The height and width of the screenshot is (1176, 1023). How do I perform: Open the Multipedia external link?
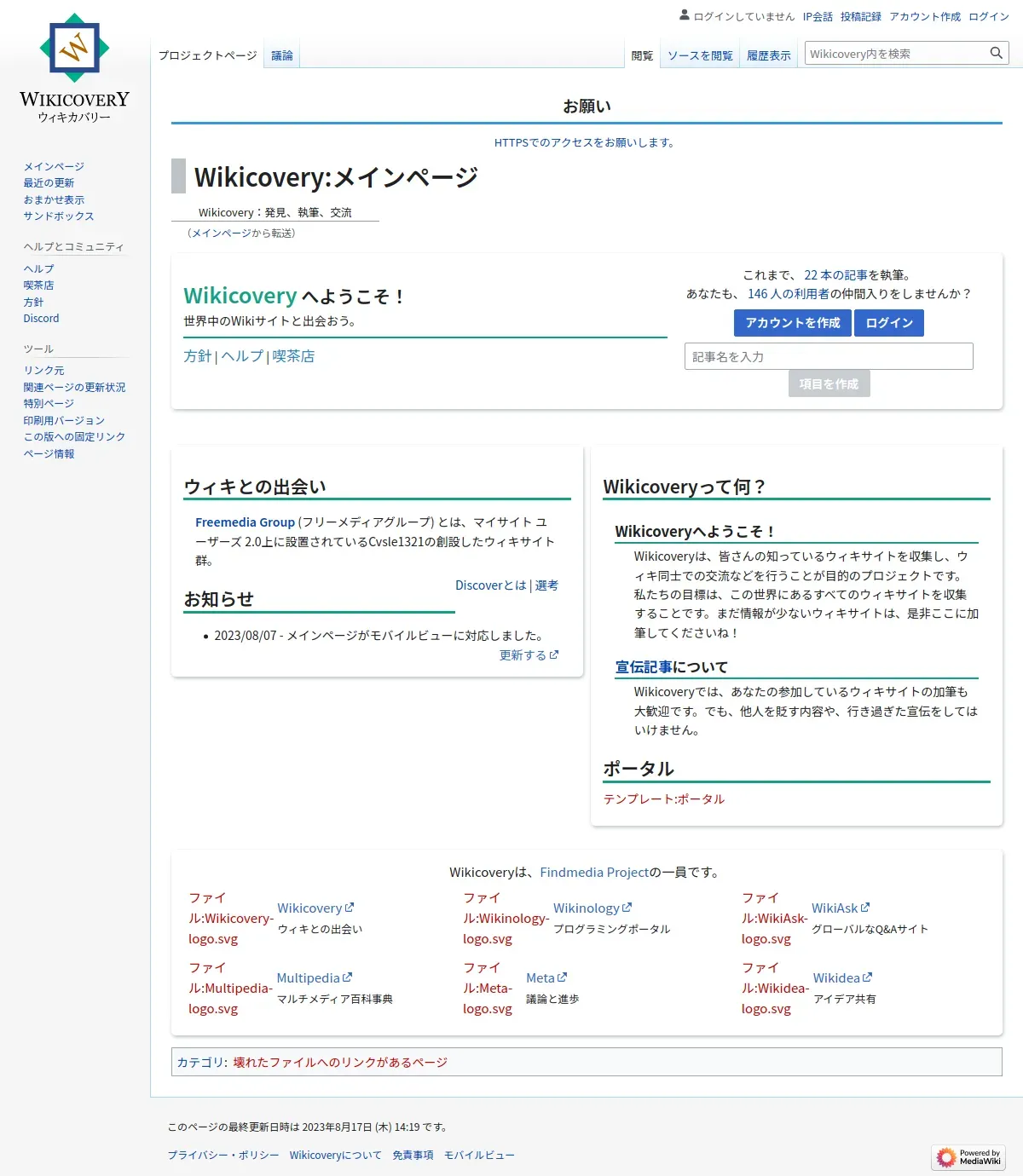[314, 978]
